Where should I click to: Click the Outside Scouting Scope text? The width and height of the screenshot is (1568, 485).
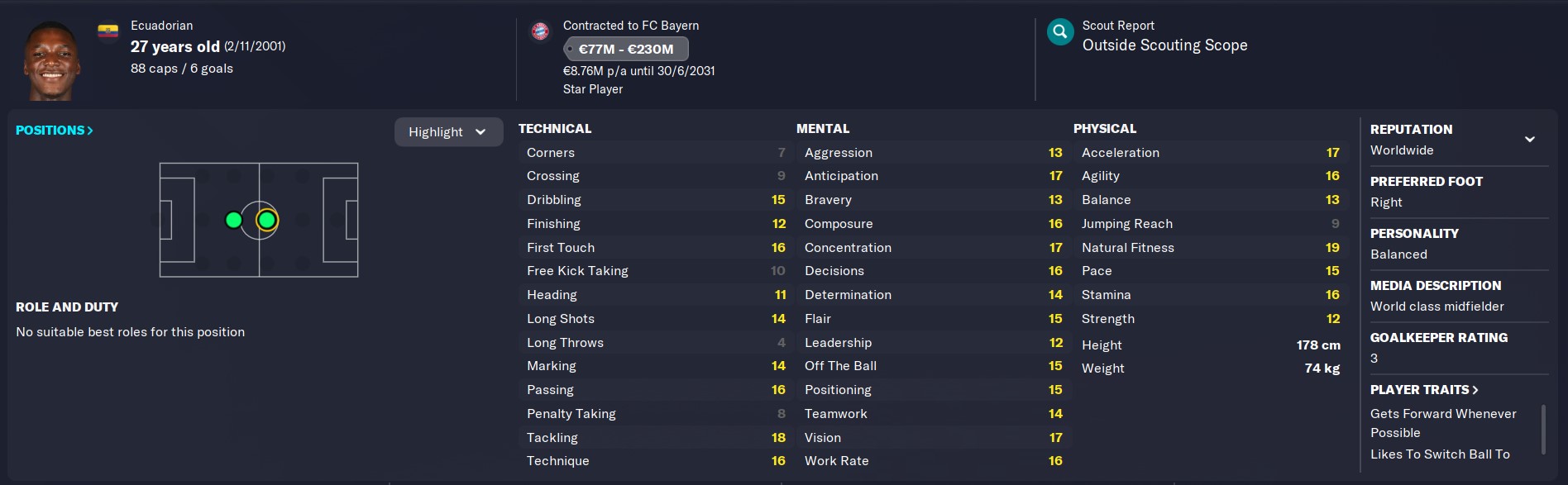pyautogui.click(x=1164, y=45)
